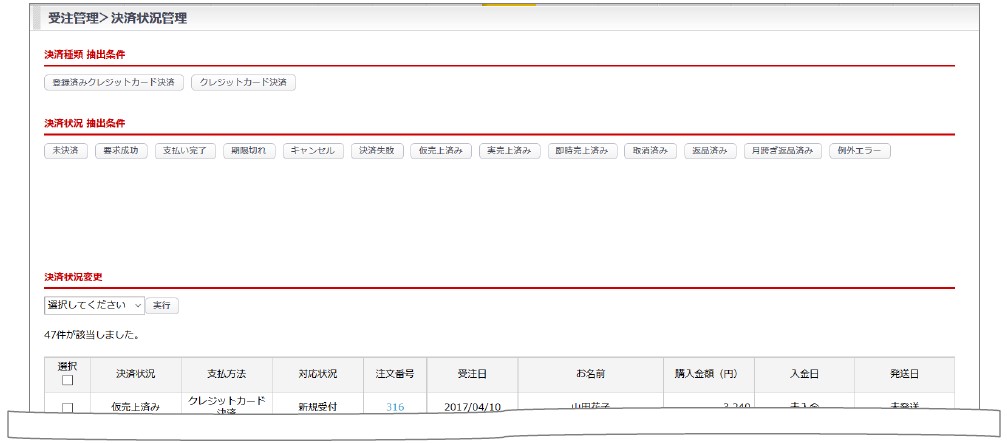Toggle the select-all checkbox in 選択 header
The image size is (1007, 443).
(x=67, y=380)
